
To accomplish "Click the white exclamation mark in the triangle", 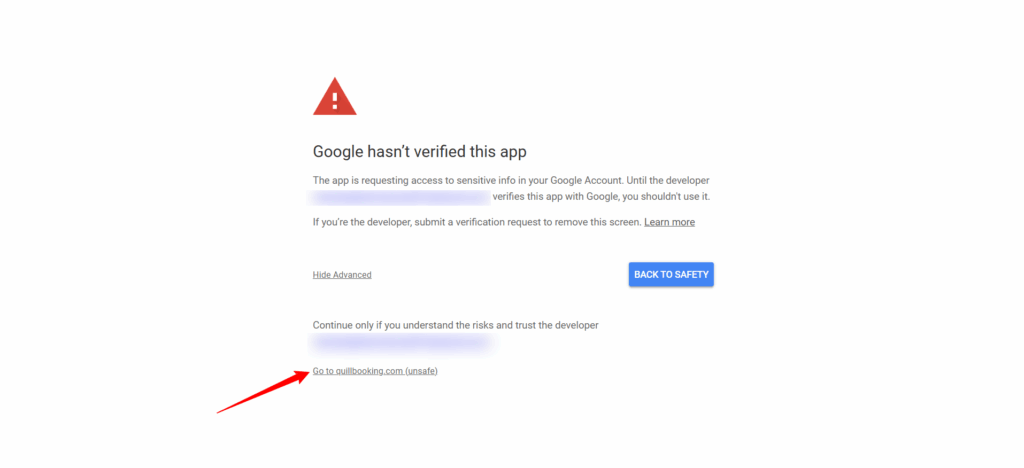I will [334, 99].
